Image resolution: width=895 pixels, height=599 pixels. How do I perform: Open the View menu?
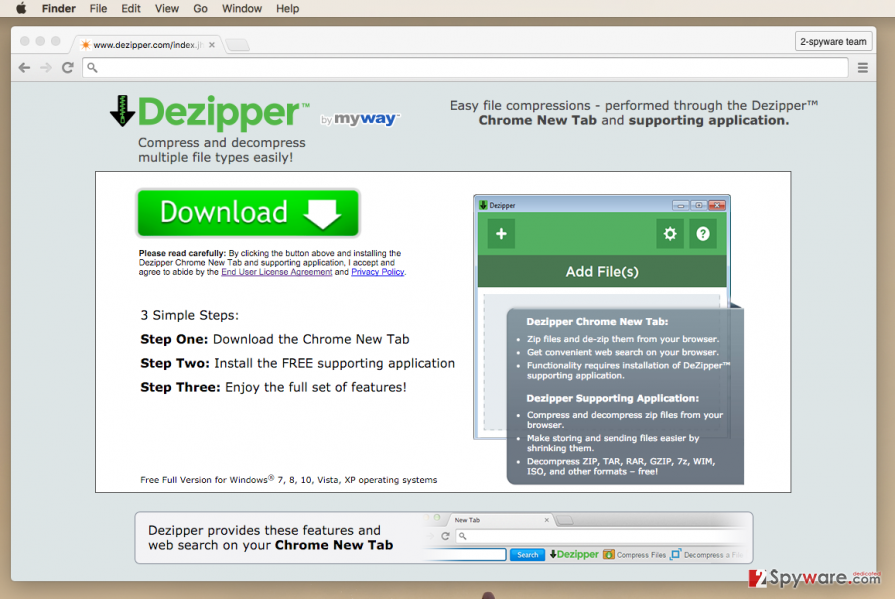point(167,9)
